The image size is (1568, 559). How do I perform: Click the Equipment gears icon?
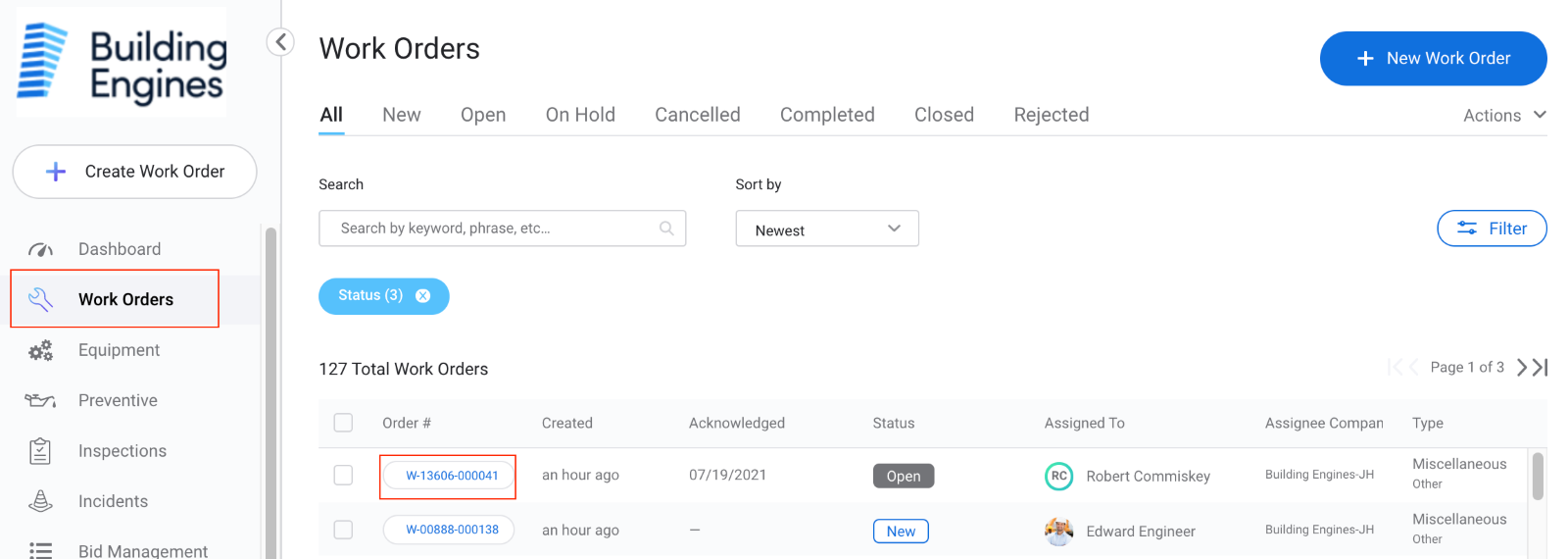click(40, 350)
